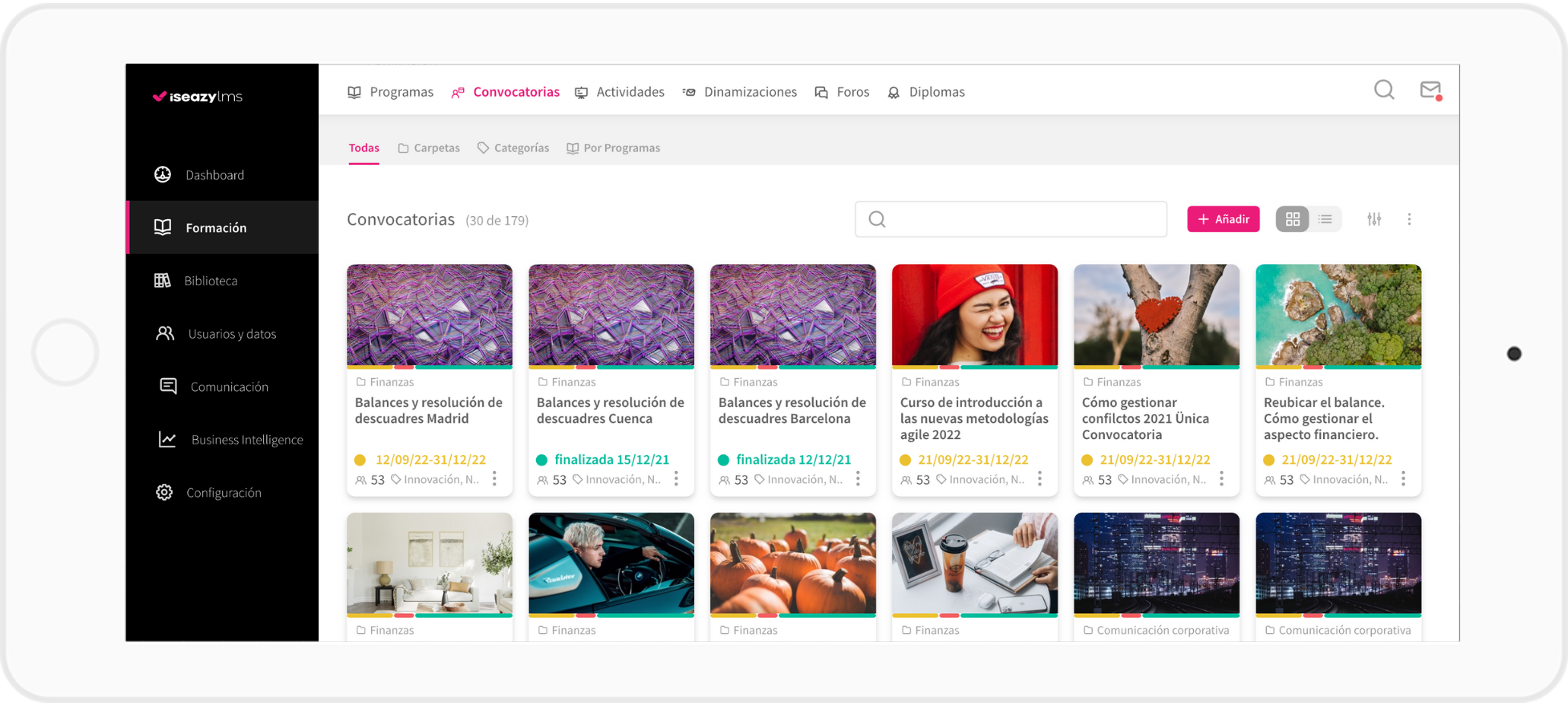This screenshot has width=1568, height=706.
Task: Click the iseazy lms logo
Action: pos(198,97)
